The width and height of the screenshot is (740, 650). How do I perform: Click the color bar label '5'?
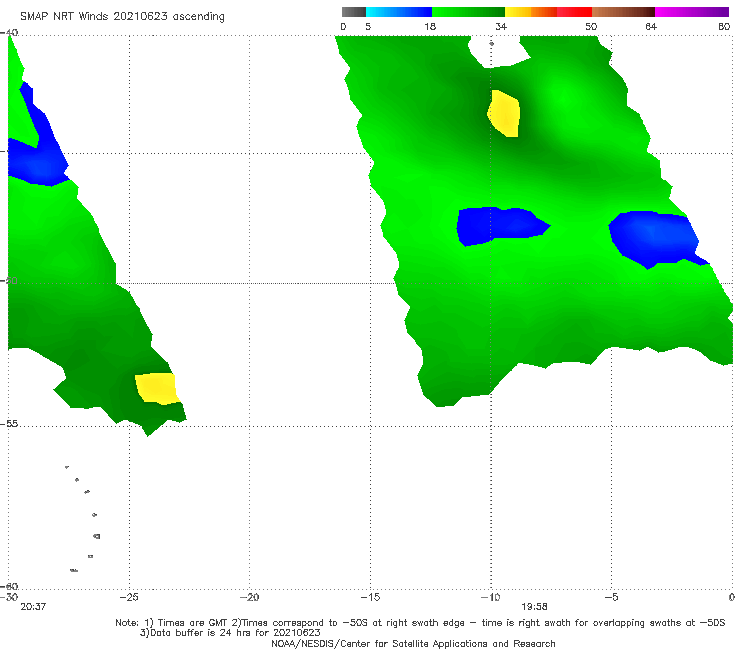(368, 27)
